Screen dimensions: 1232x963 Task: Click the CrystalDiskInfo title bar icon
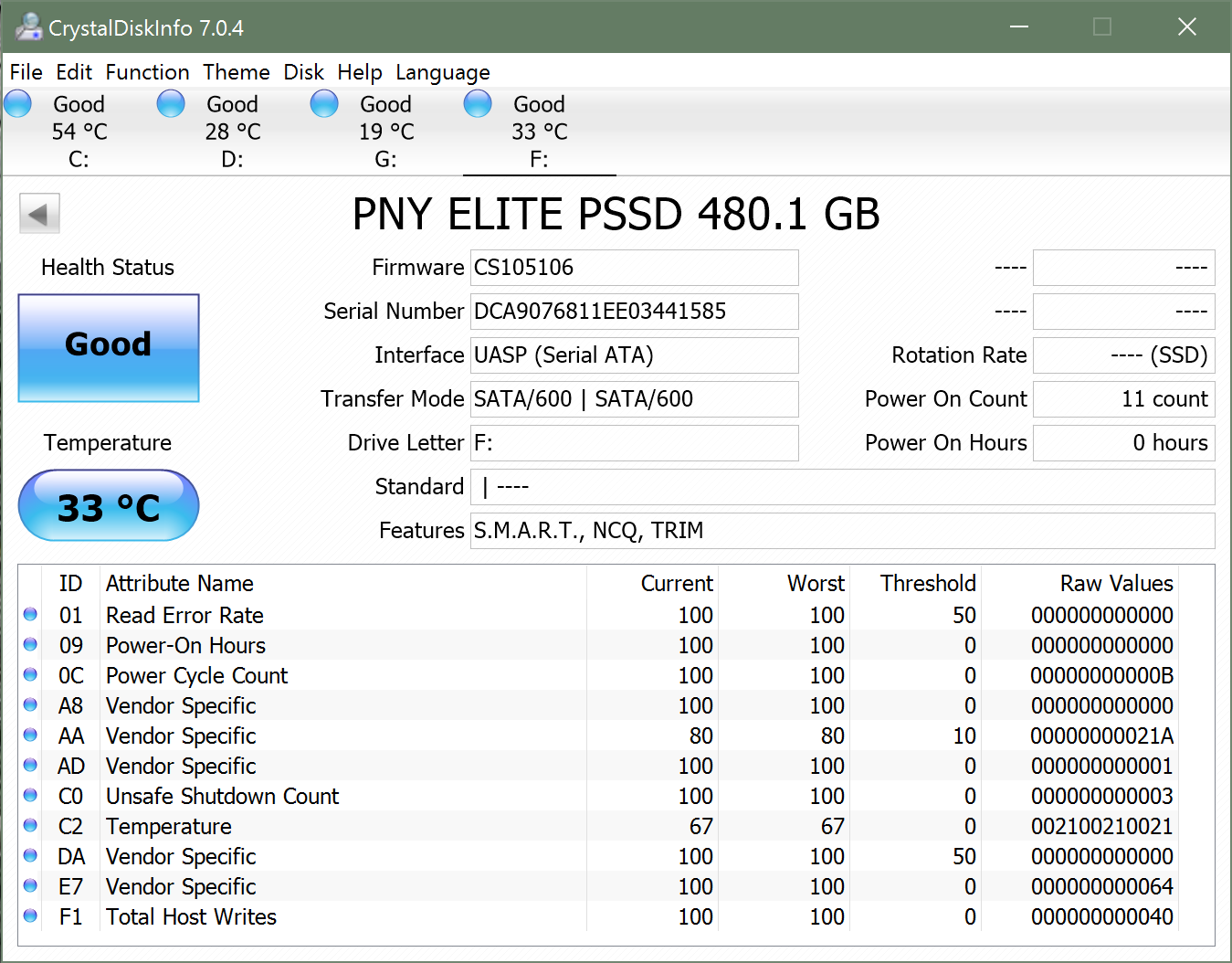[27, 27]
